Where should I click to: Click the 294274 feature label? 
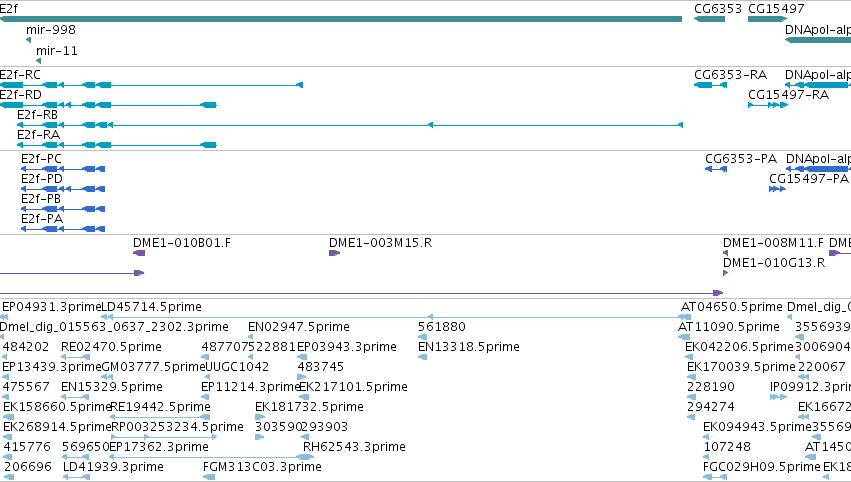point(711,408)
